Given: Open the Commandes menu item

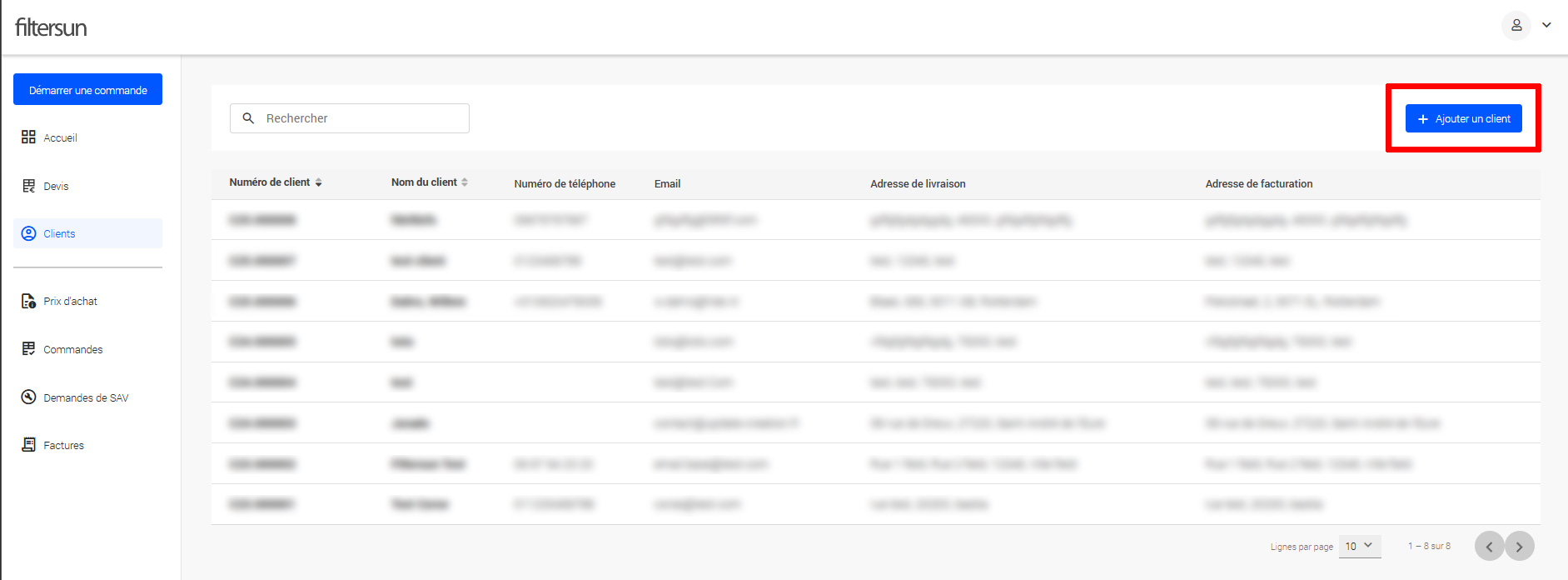Looking at the screenshot, I should (73, 349).
